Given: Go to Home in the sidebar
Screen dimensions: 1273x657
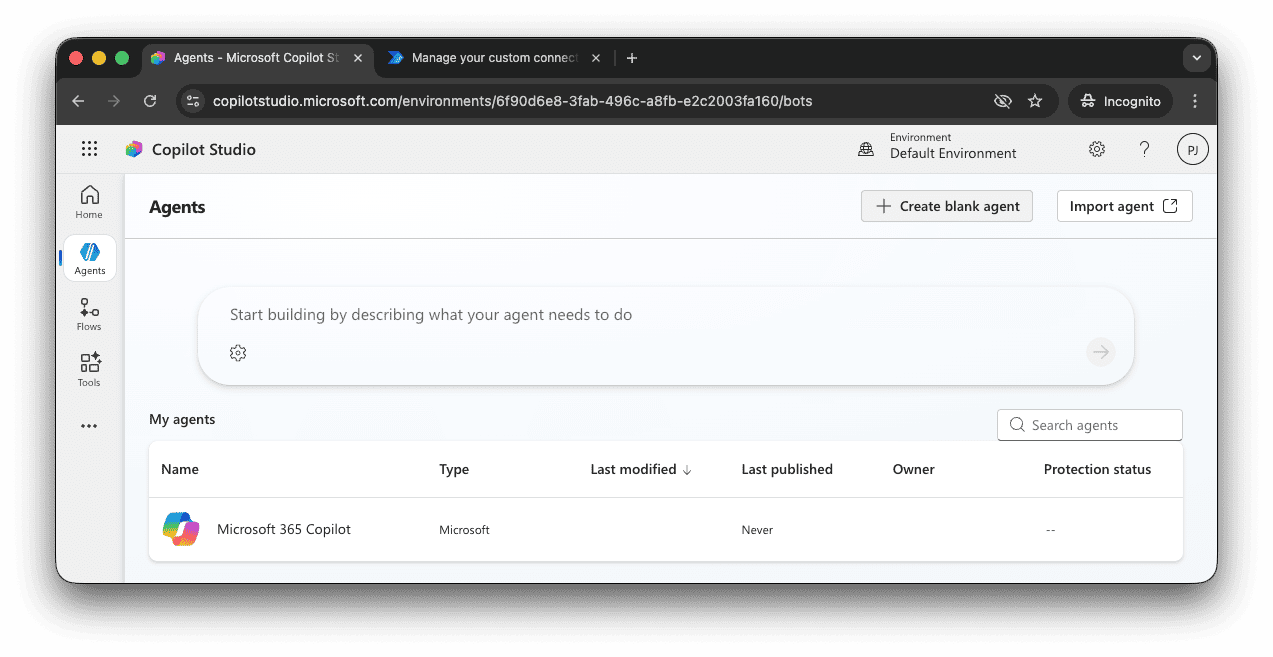Looking at the screenshot, I should pos(89,201).
